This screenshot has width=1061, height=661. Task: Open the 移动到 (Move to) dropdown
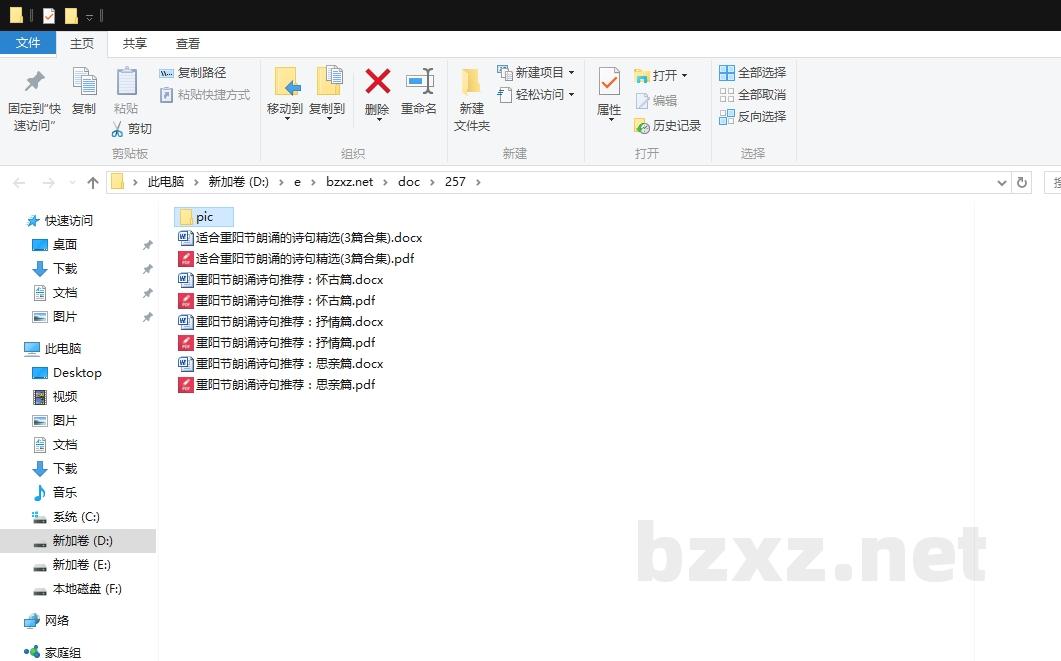point(285,117)
